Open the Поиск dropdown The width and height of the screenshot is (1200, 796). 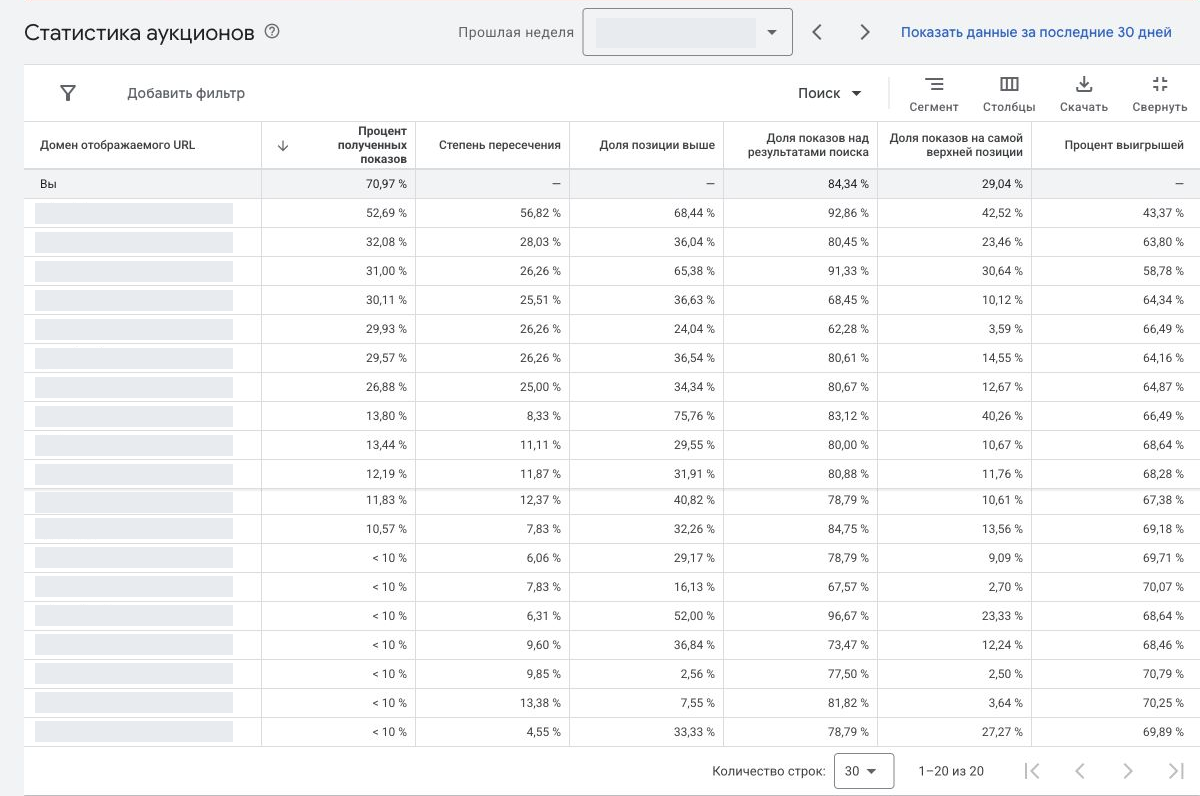click(830, 93)
